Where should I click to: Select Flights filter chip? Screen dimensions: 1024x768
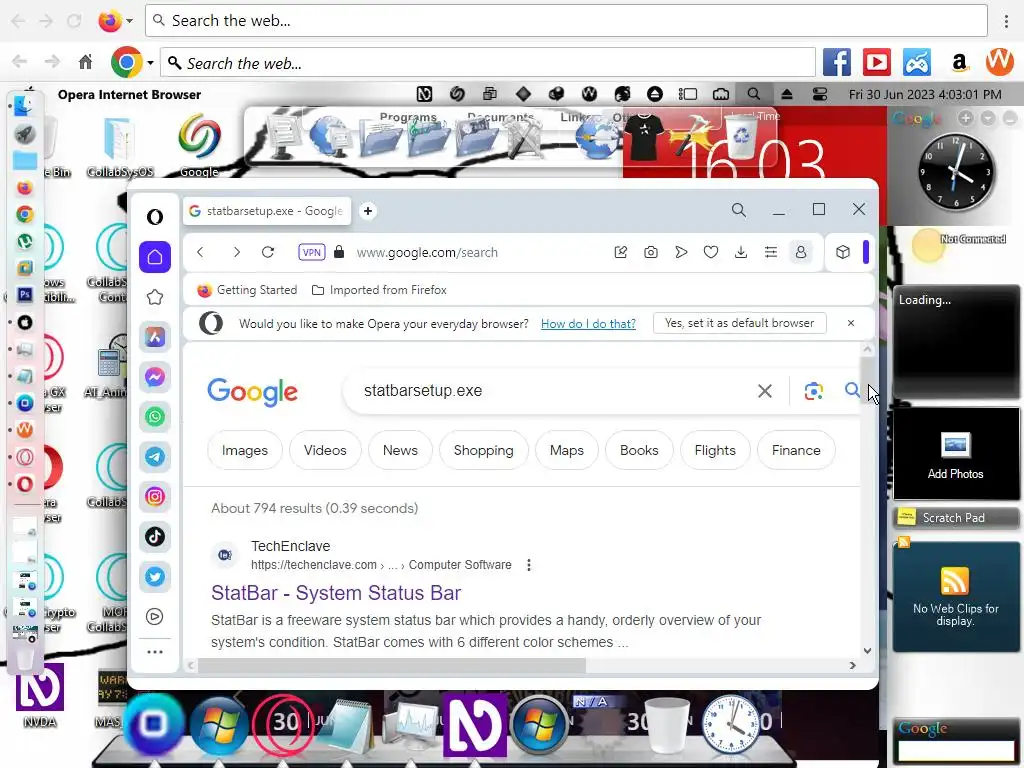(x=715, y=450)
